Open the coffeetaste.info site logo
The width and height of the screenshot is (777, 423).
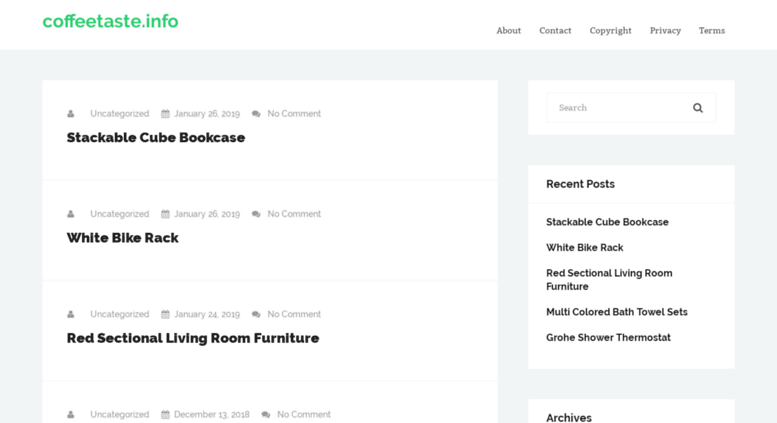111,21
